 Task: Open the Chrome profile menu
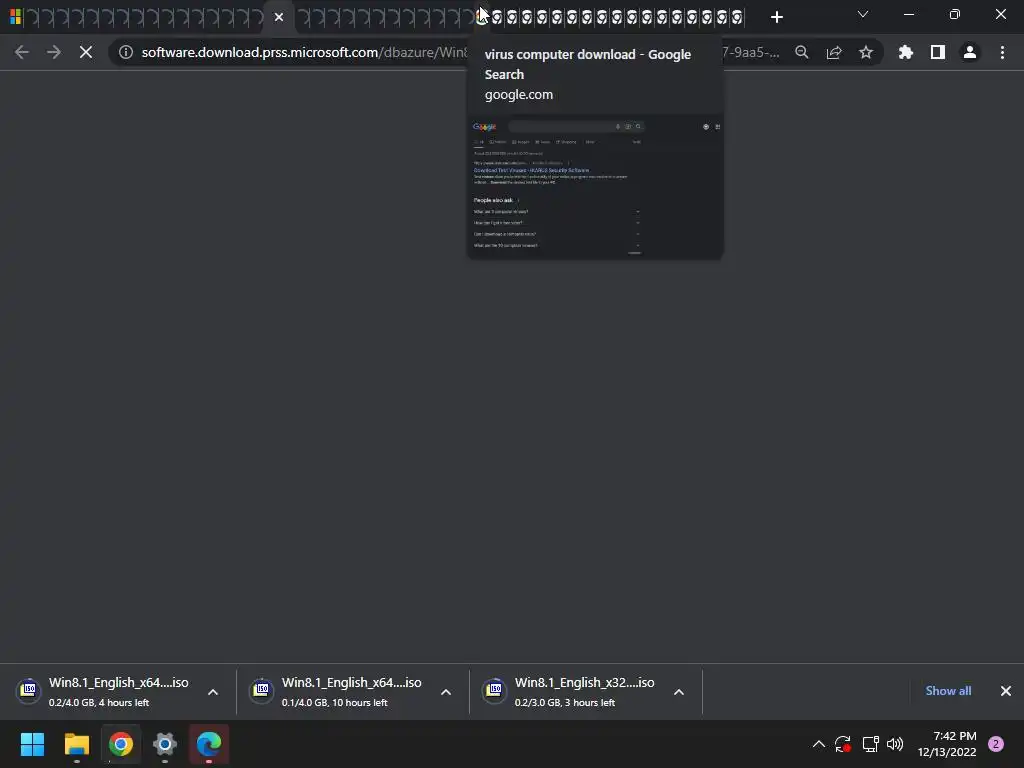coord(970,52)
